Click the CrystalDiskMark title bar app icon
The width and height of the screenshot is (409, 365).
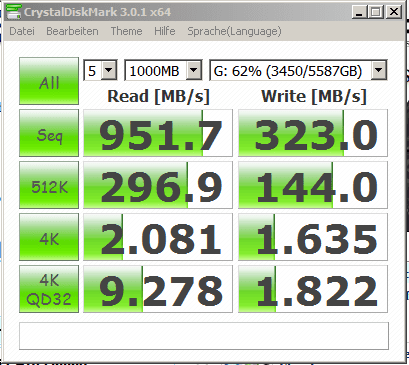click(13, 12)
